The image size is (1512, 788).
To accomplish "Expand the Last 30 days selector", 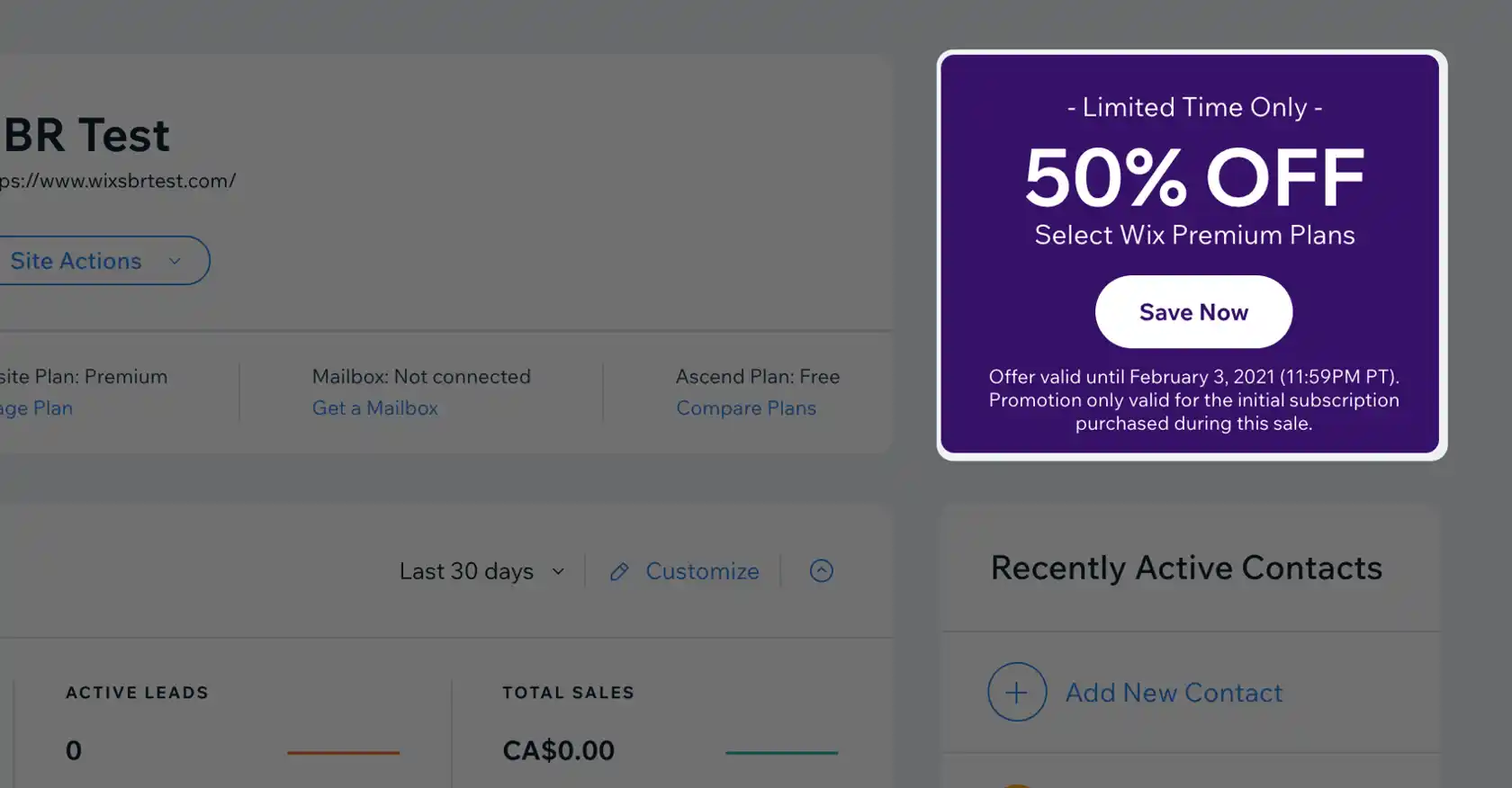I will coord(481,571).
